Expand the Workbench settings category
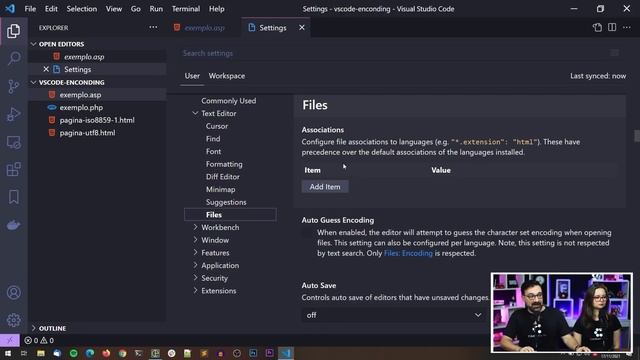Image resolution: width=640 pixels, height=360 pixels. coord(195,227)
